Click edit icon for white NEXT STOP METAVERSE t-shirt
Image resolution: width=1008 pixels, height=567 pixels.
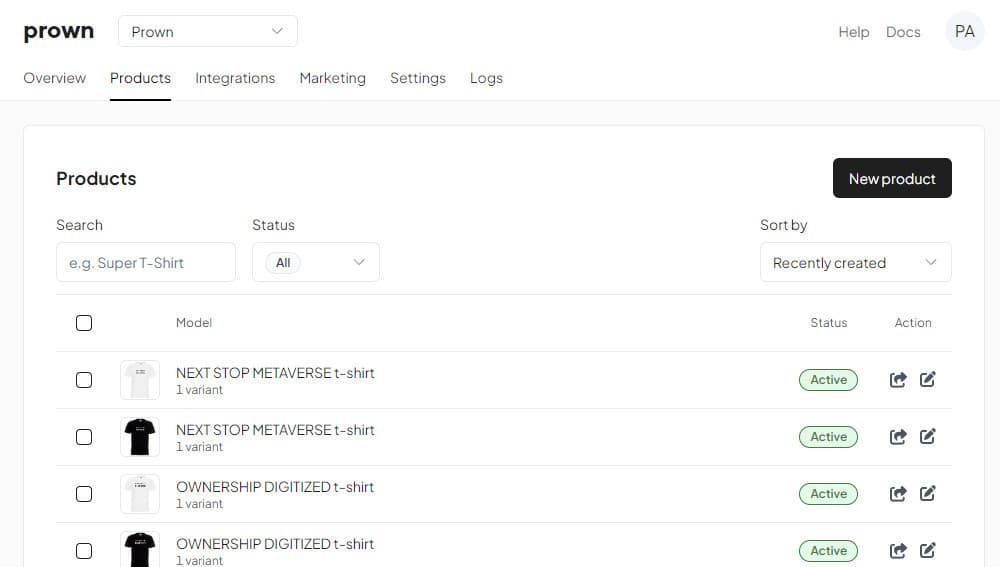tap(927, 380)
